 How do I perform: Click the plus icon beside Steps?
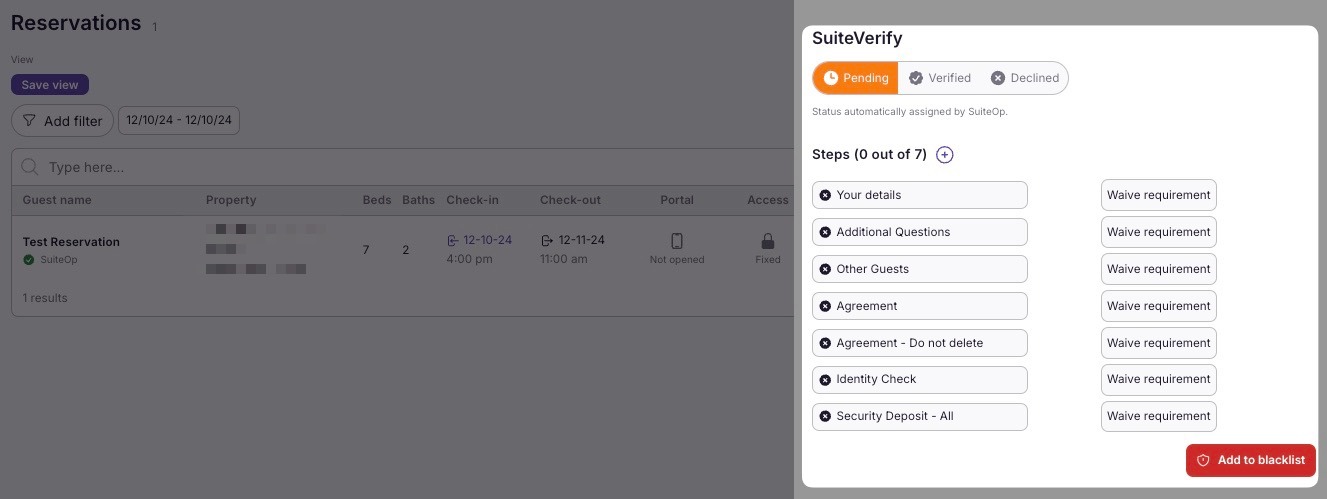(945, 155)
